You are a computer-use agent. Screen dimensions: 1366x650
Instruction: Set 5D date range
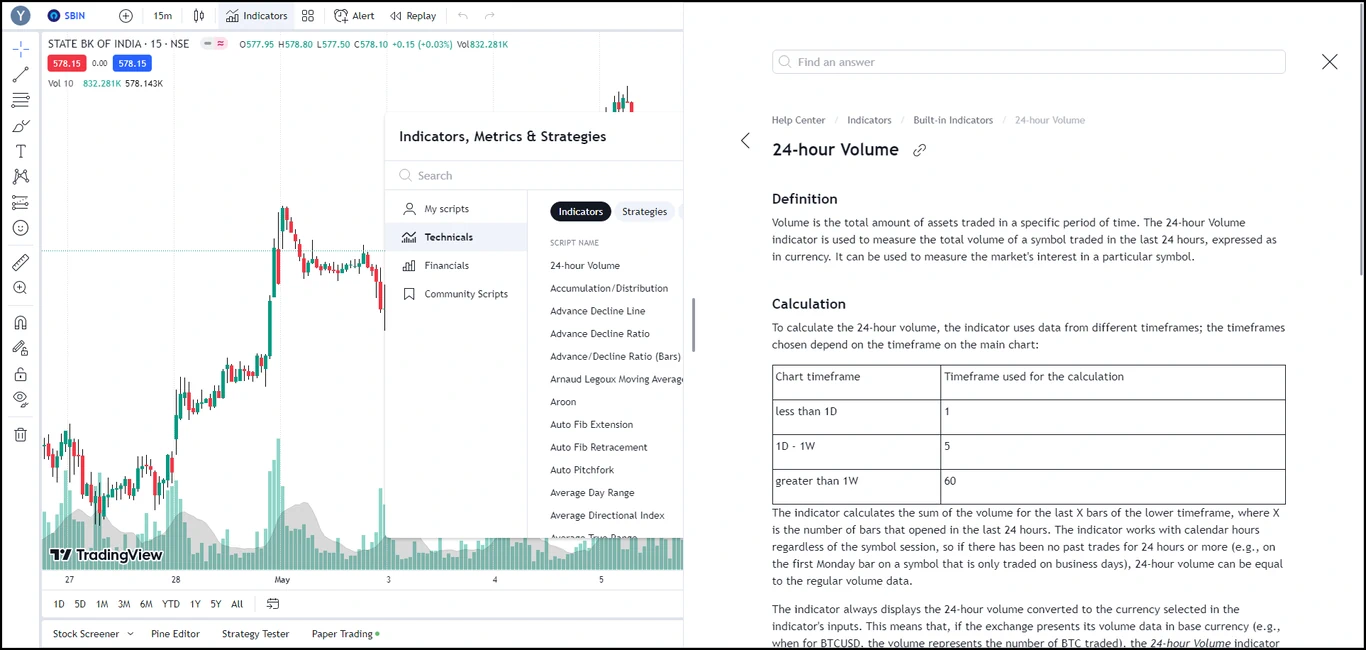(80, 604)
